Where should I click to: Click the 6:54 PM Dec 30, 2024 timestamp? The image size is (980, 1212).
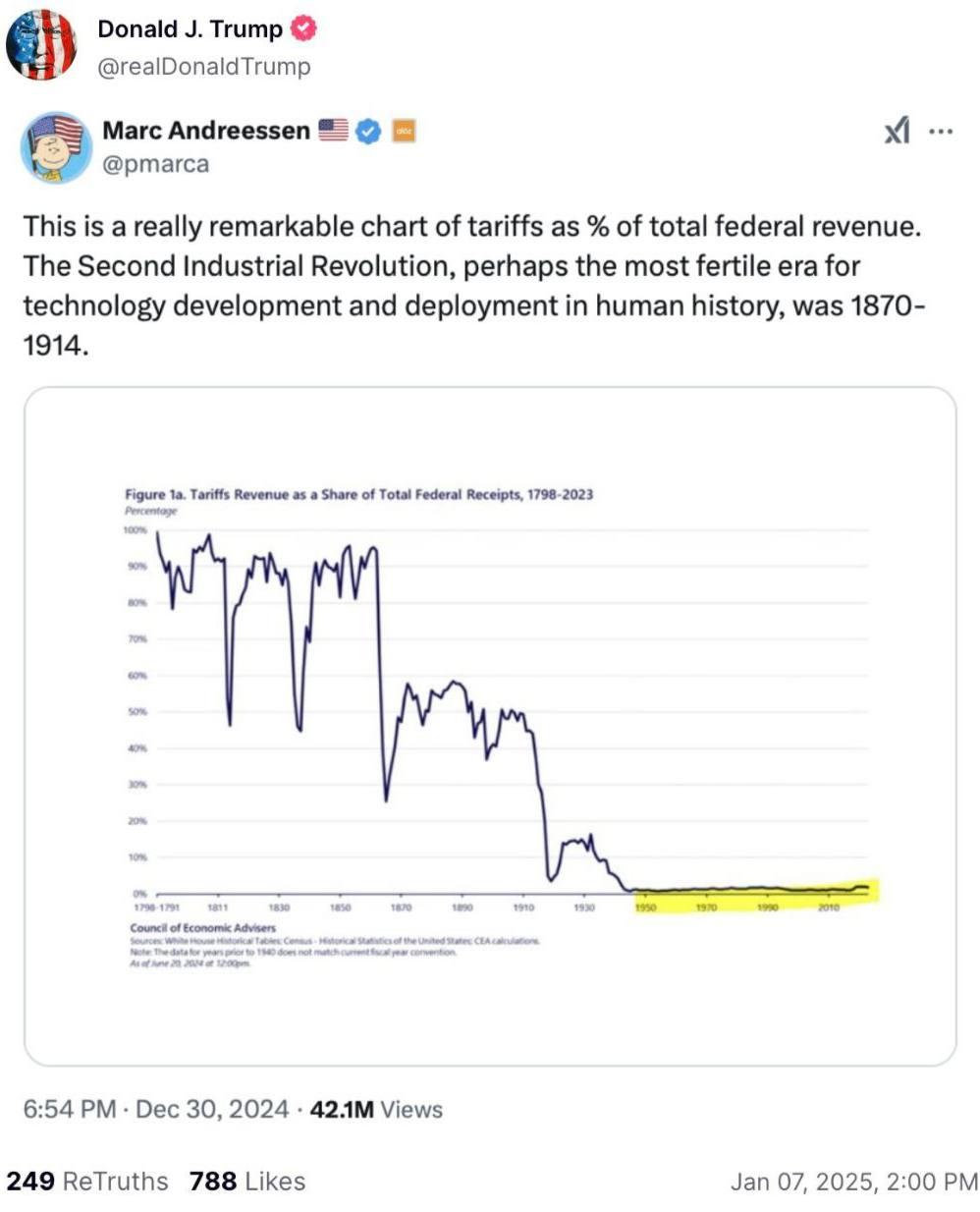coord(155,1109)
